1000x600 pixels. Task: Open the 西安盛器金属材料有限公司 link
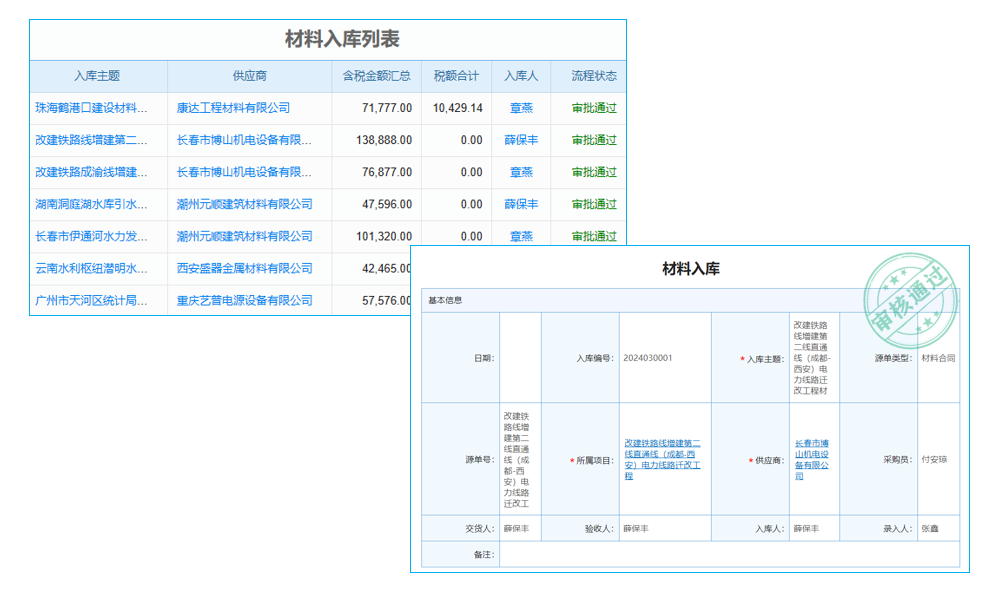point(247,268)
